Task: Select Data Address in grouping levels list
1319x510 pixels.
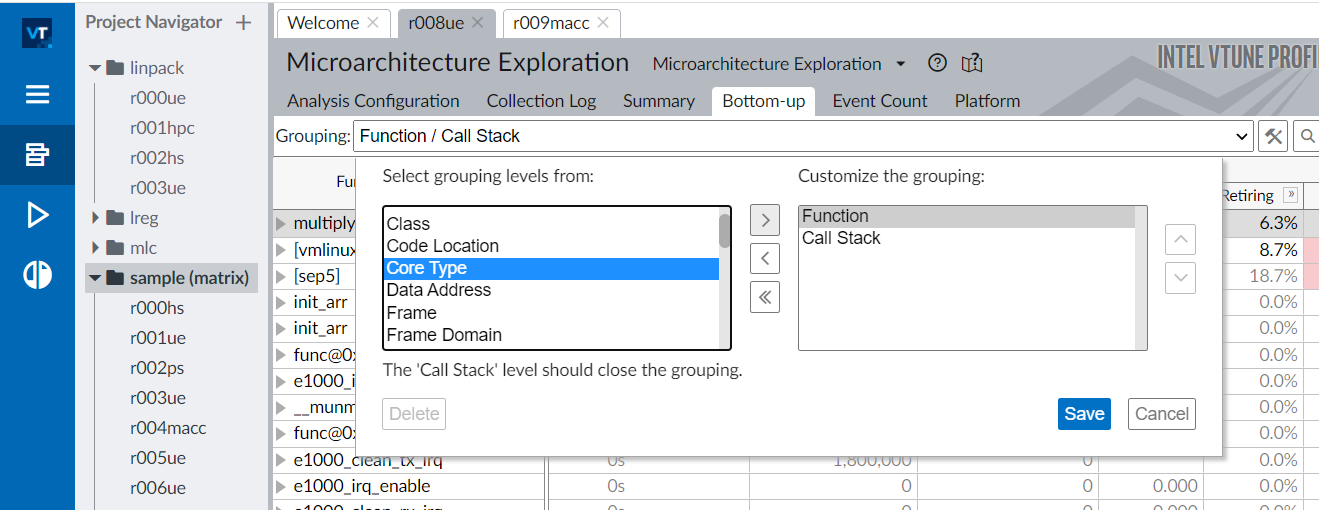Action: (x=439, y=290)
